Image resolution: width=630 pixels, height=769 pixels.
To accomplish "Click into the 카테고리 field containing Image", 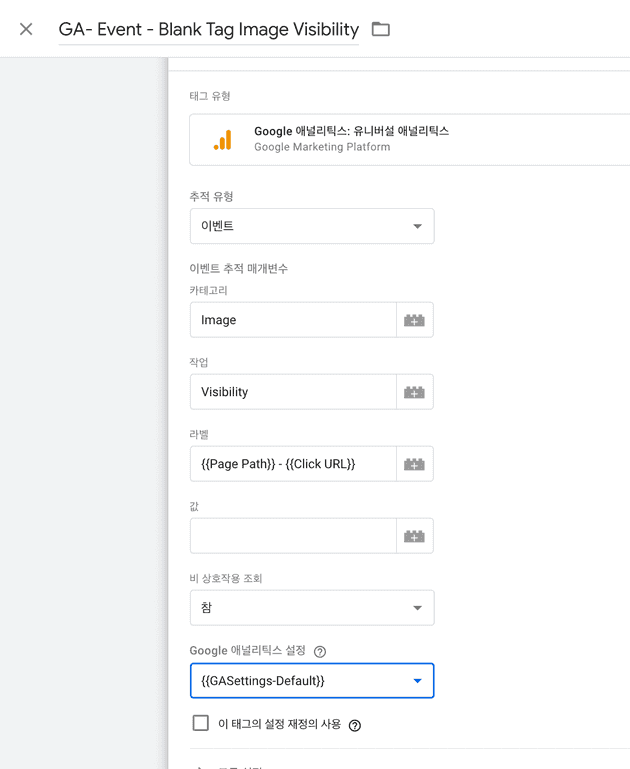I will tap(292, 320).
